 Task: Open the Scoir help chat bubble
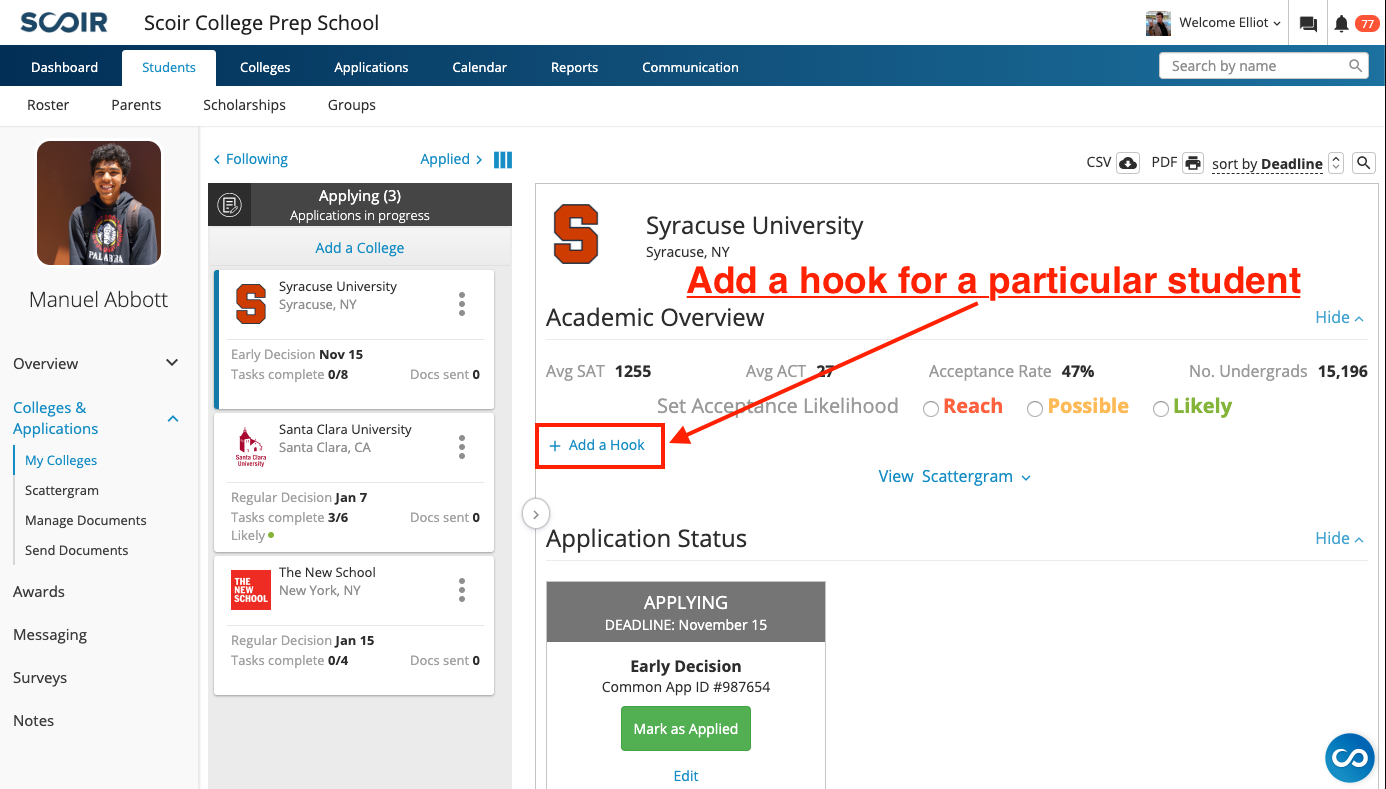1350,758
